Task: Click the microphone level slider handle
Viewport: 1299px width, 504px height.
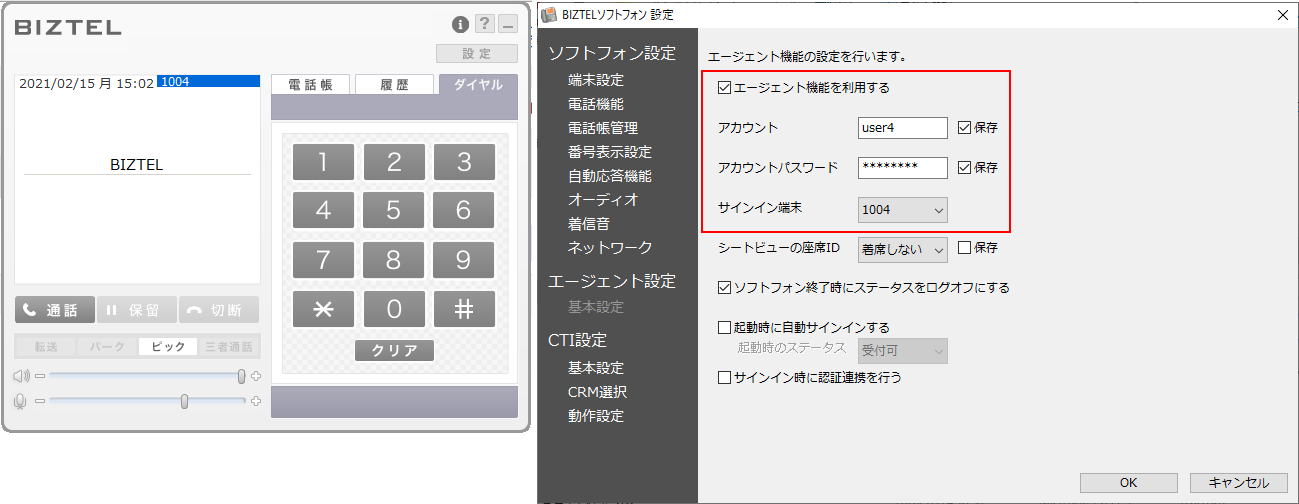Action: (x=185, y=401)
